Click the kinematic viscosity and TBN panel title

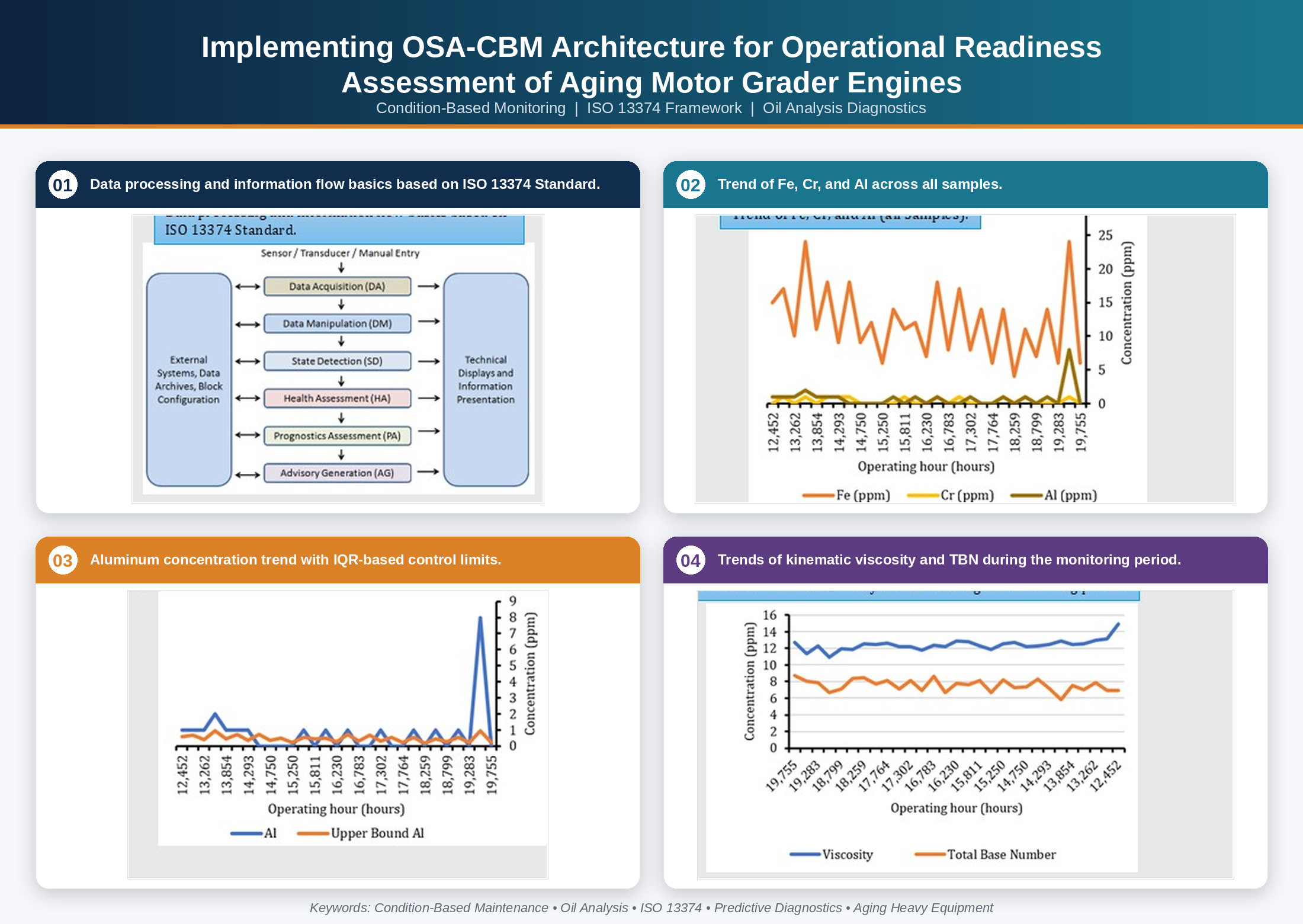coord(949,560)
